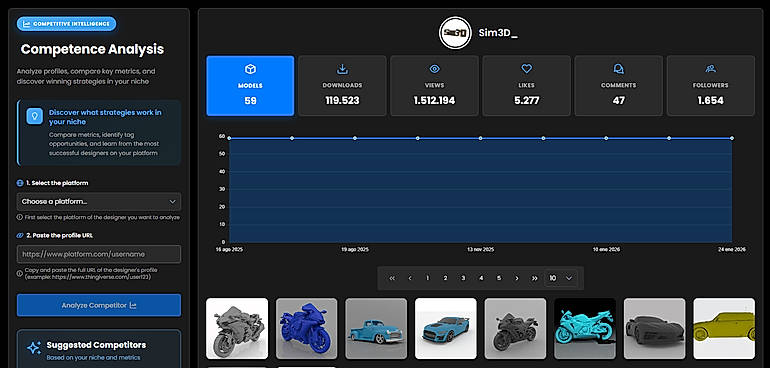Open the Choose a platform dropdown
The height and width of the screenshot is (368, 770).
point(99,201)
